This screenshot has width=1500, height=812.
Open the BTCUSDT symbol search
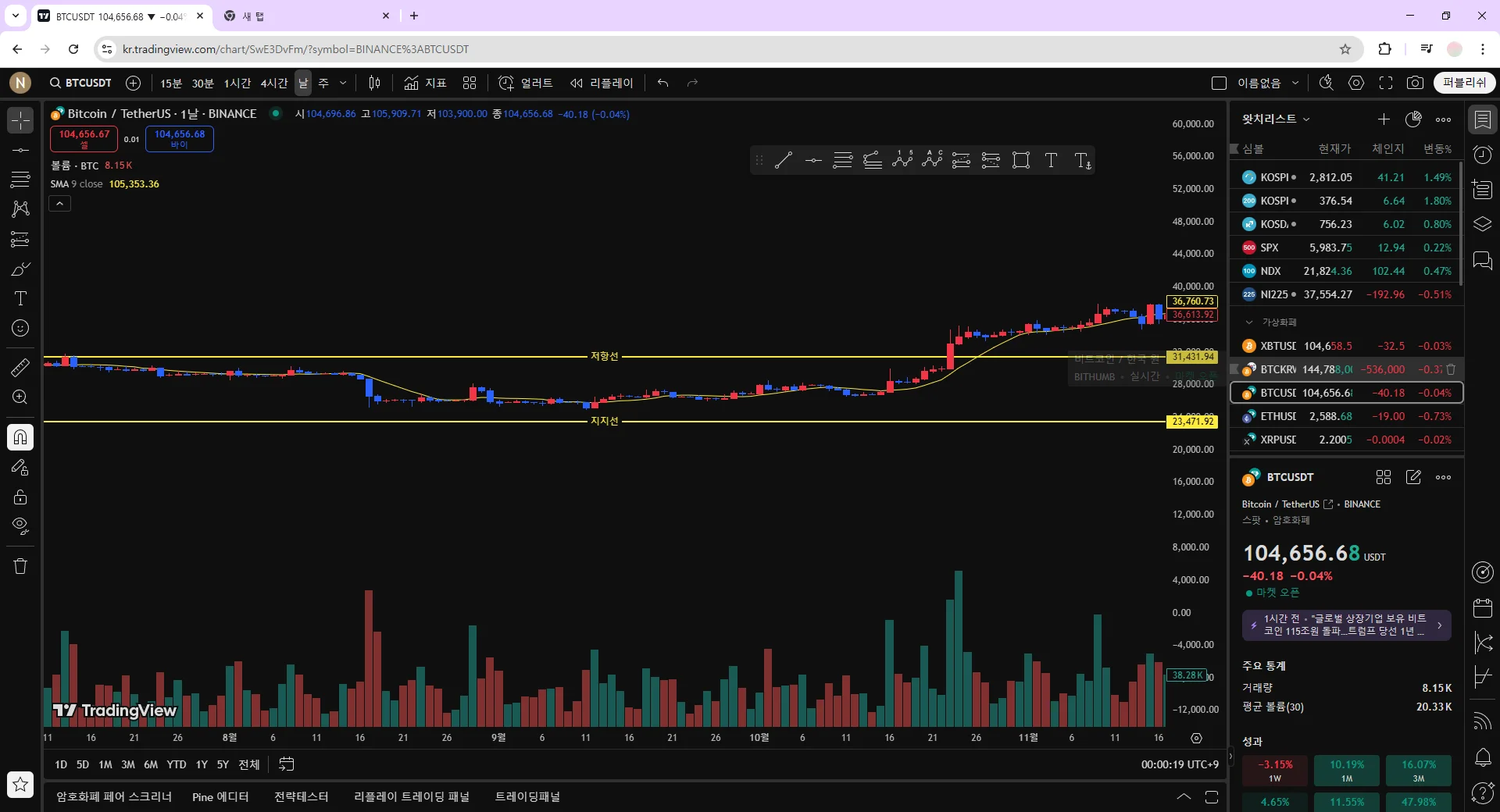[x=80, y=83]
